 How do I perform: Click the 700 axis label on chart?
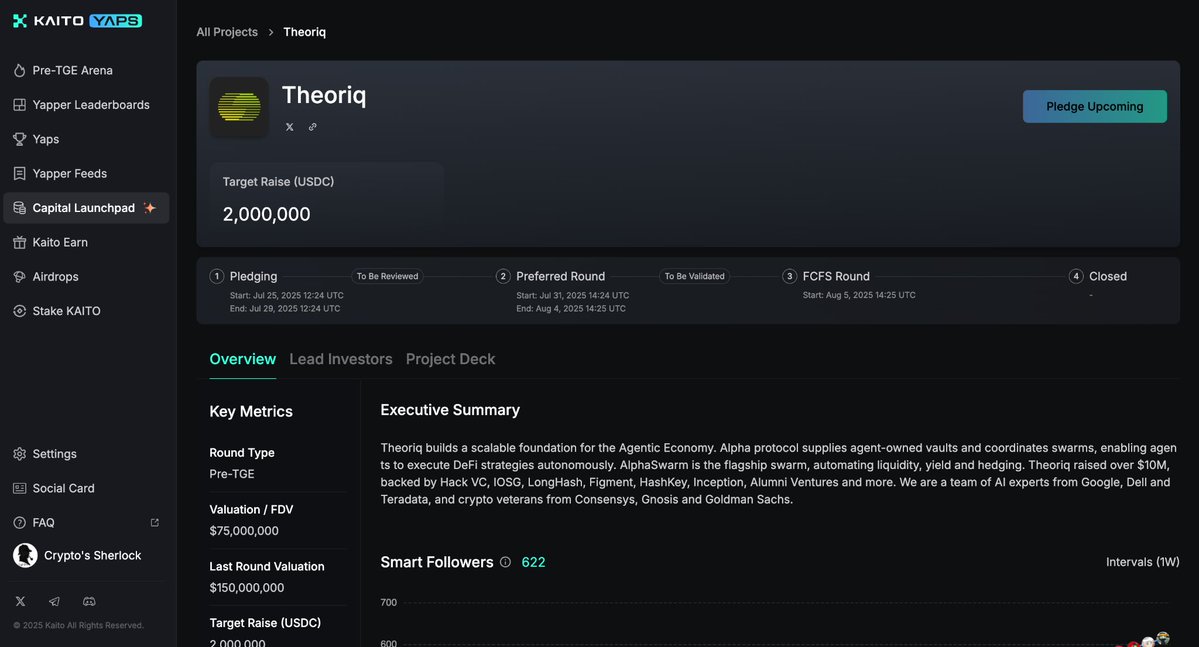point(388,603)
